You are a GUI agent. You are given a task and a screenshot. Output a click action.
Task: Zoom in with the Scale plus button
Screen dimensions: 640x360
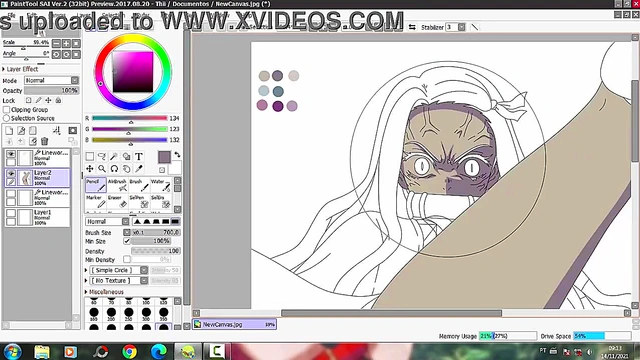[x=66, y=43]
